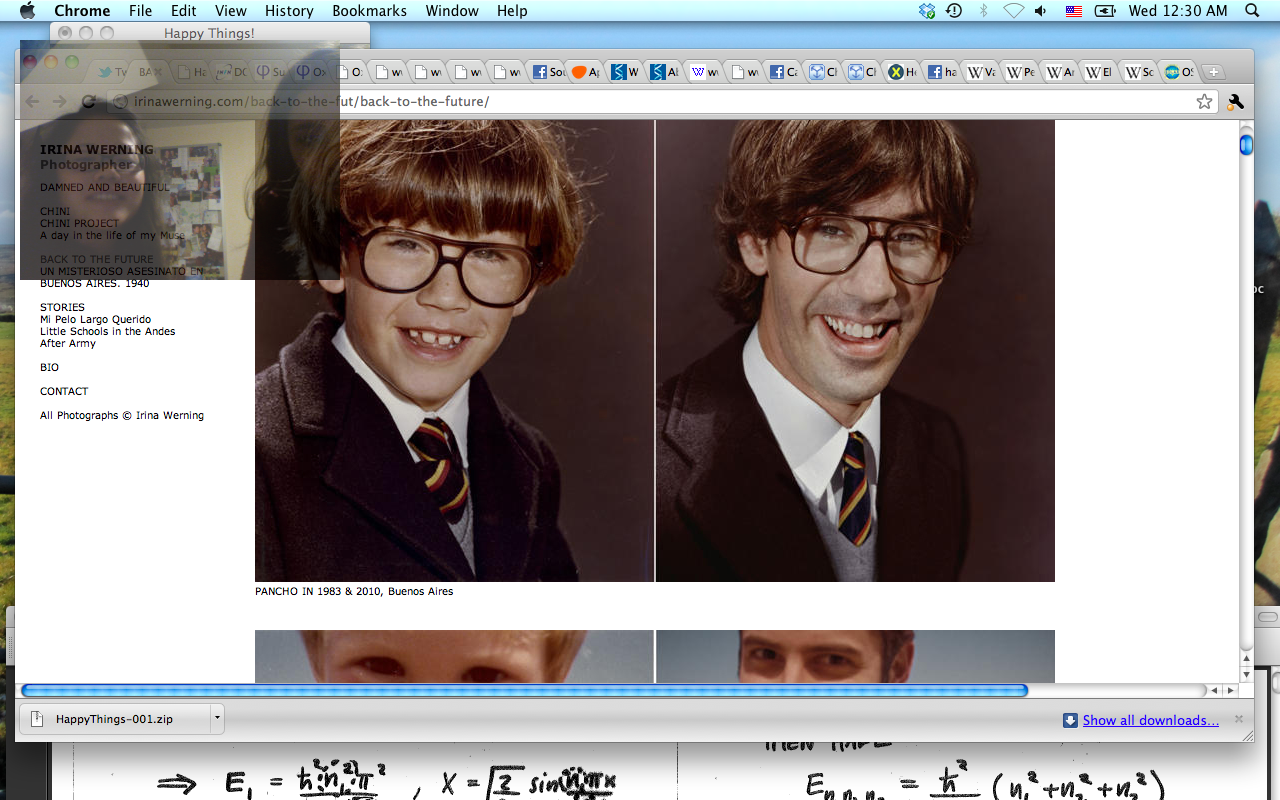Expand HappyThings-001.zip download options arrow
Image resolution: width=1280 pixels, height=800 pixels.
pos(216,719)
